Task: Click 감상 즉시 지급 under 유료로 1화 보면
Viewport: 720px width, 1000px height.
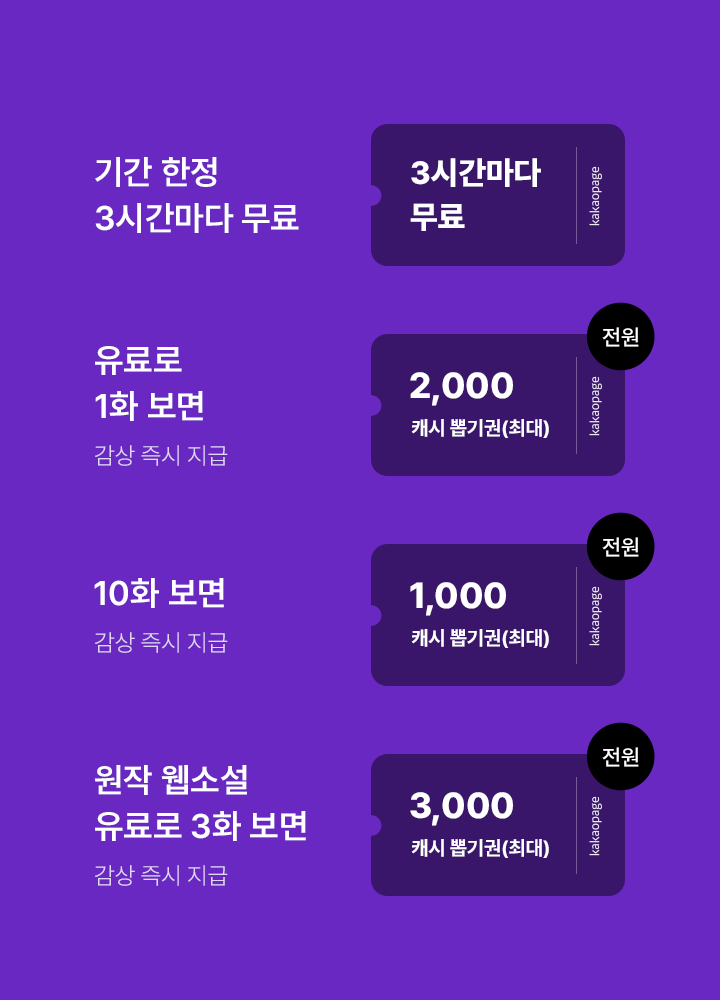Action: pyautogui.click(x=160, y=456)
